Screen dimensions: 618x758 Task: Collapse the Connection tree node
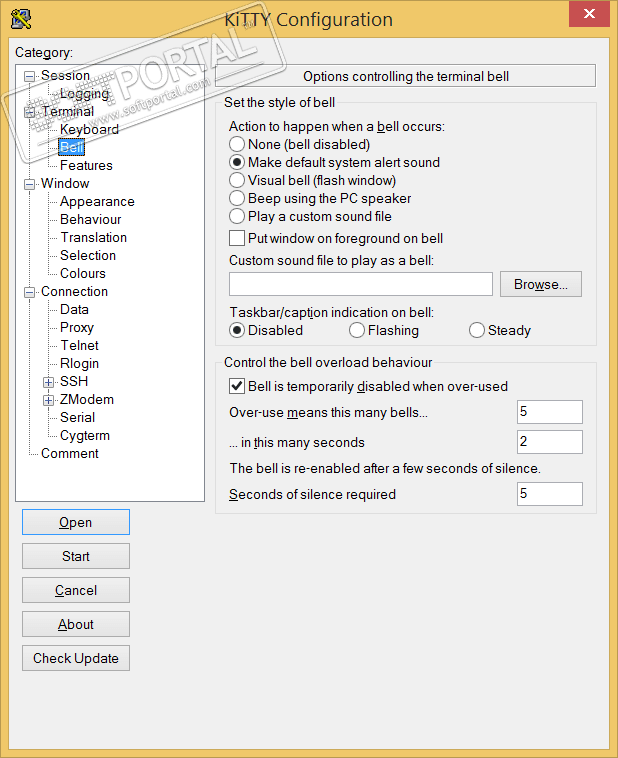29,292
